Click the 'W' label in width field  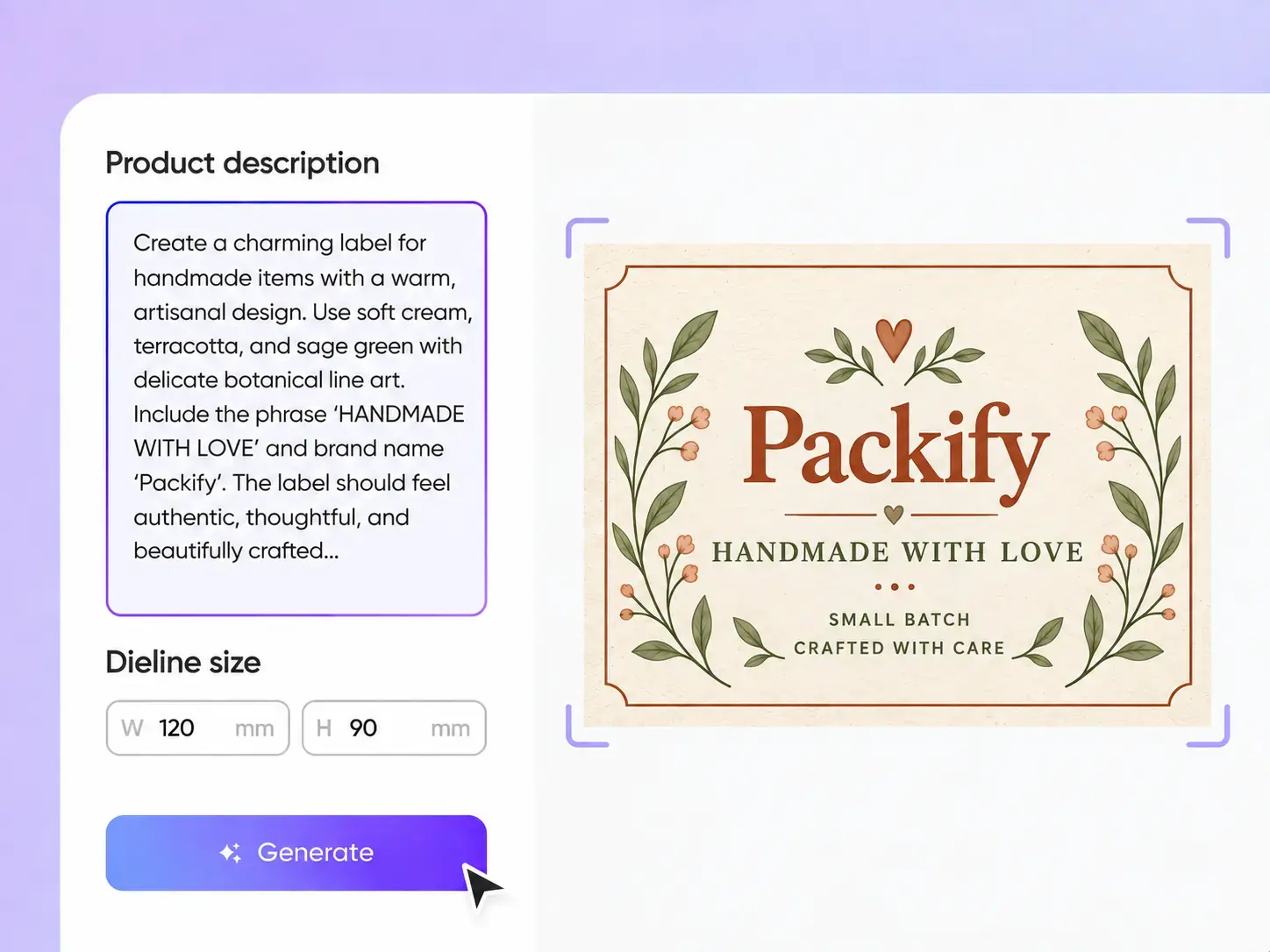pyautogui.click(x=132, y=728)
